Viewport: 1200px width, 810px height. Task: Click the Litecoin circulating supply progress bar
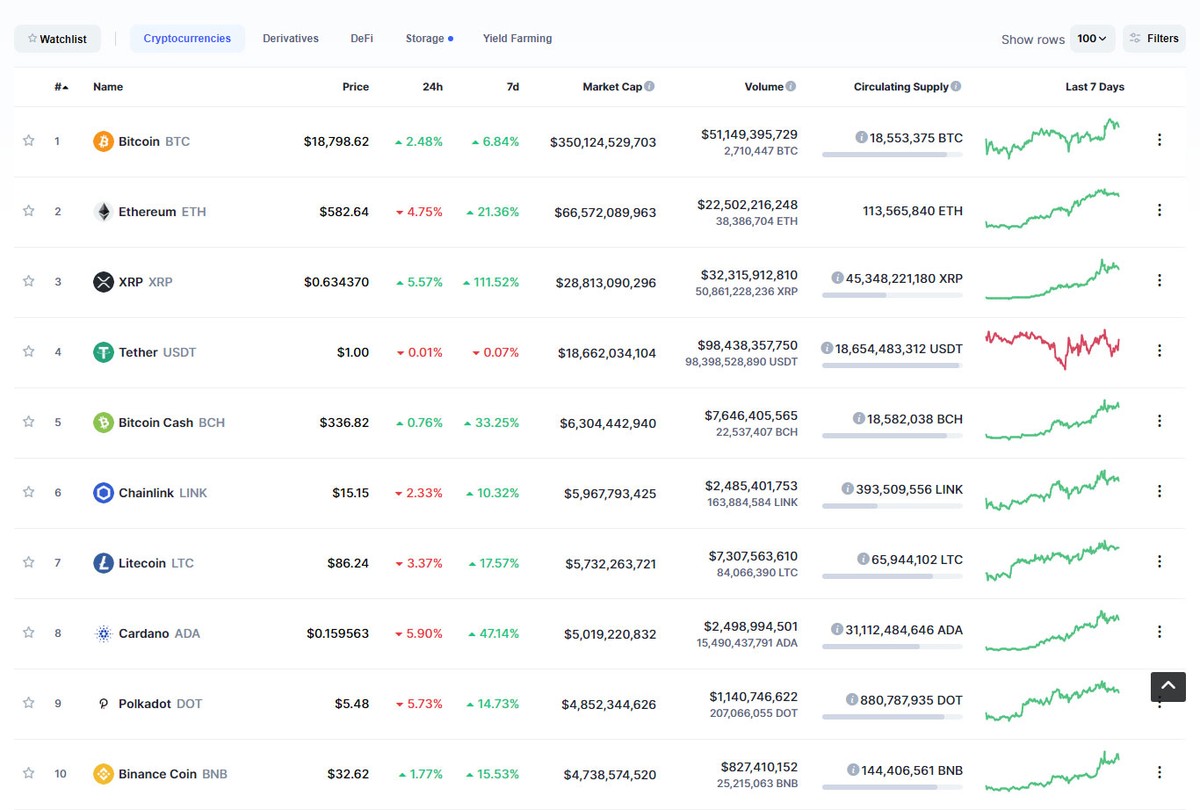coord(893,577)
